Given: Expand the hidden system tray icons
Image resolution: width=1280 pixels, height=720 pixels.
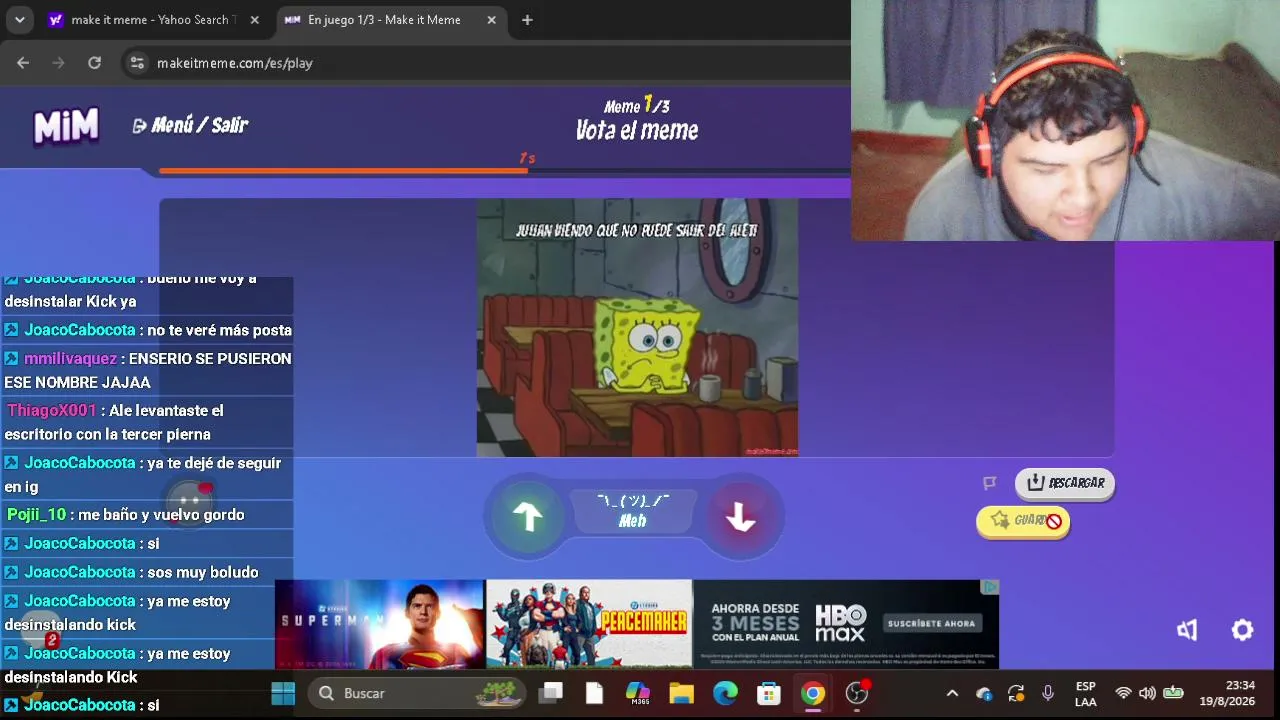Looking at the screenshot, I should (952, 693).
